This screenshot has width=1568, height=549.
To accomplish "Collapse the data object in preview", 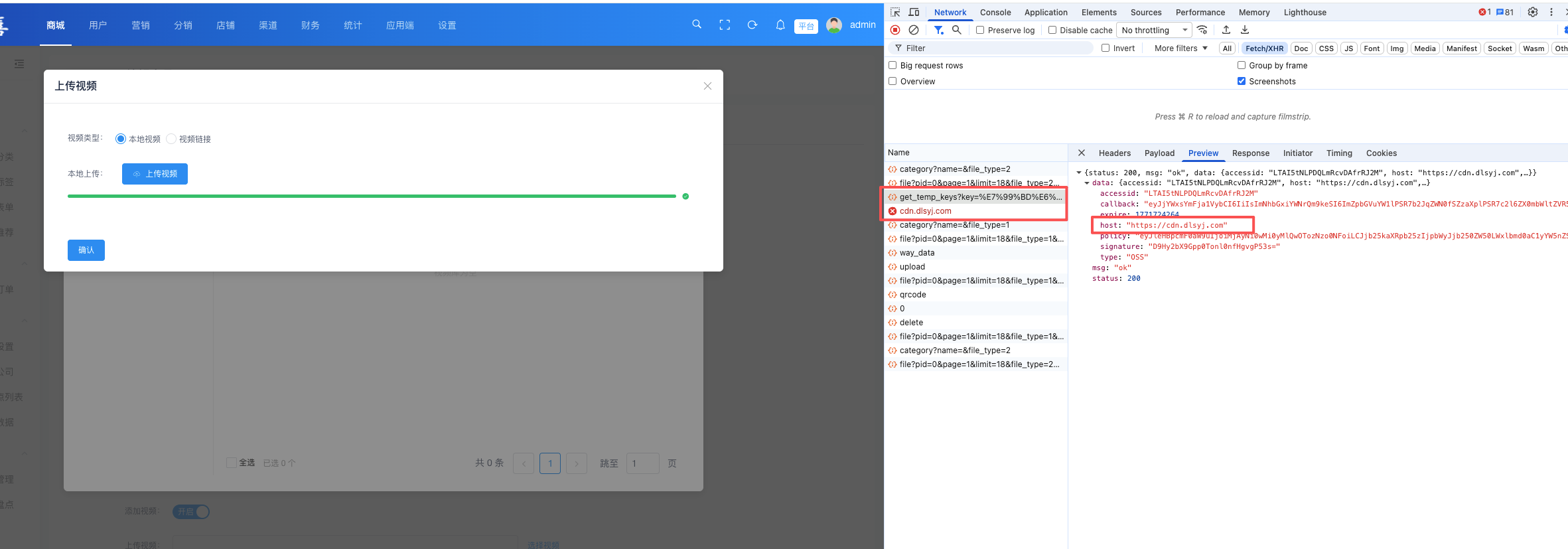I will pos(1087,183).
